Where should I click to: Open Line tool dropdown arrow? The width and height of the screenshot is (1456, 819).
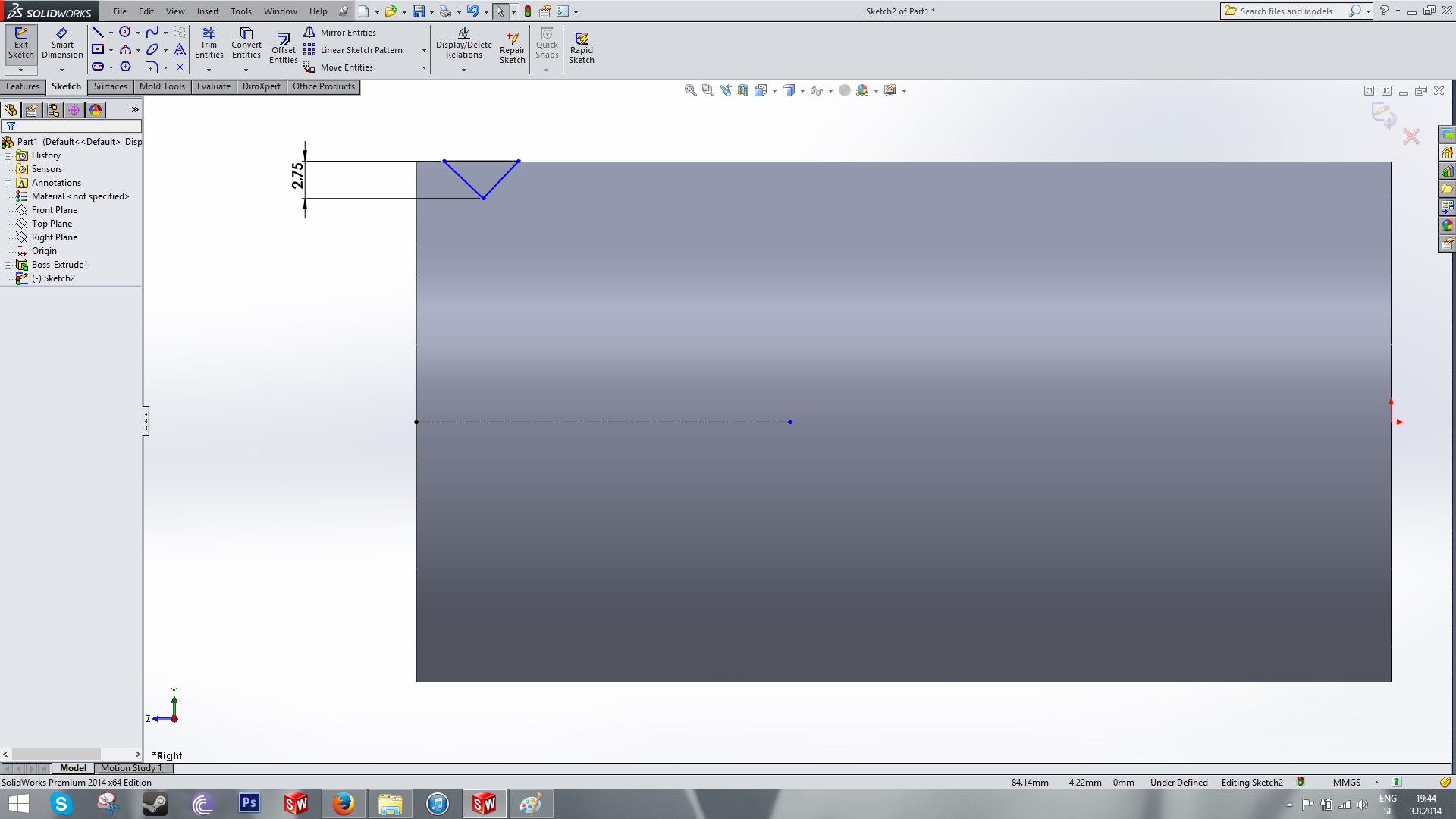pos(111,33)
